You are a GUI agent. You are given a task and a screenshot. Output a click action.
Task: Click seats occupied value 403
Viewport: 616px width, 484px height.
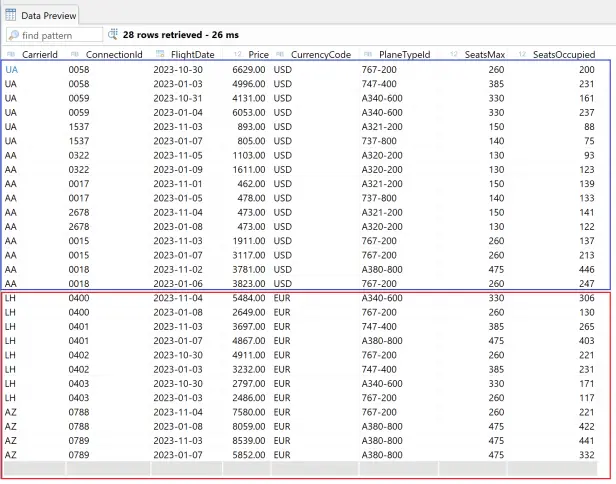[x=587, y=341]
